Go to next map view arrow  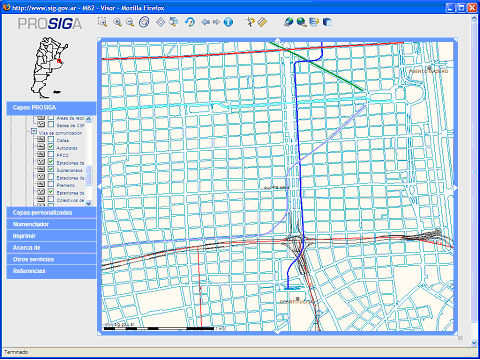(217, 22)
